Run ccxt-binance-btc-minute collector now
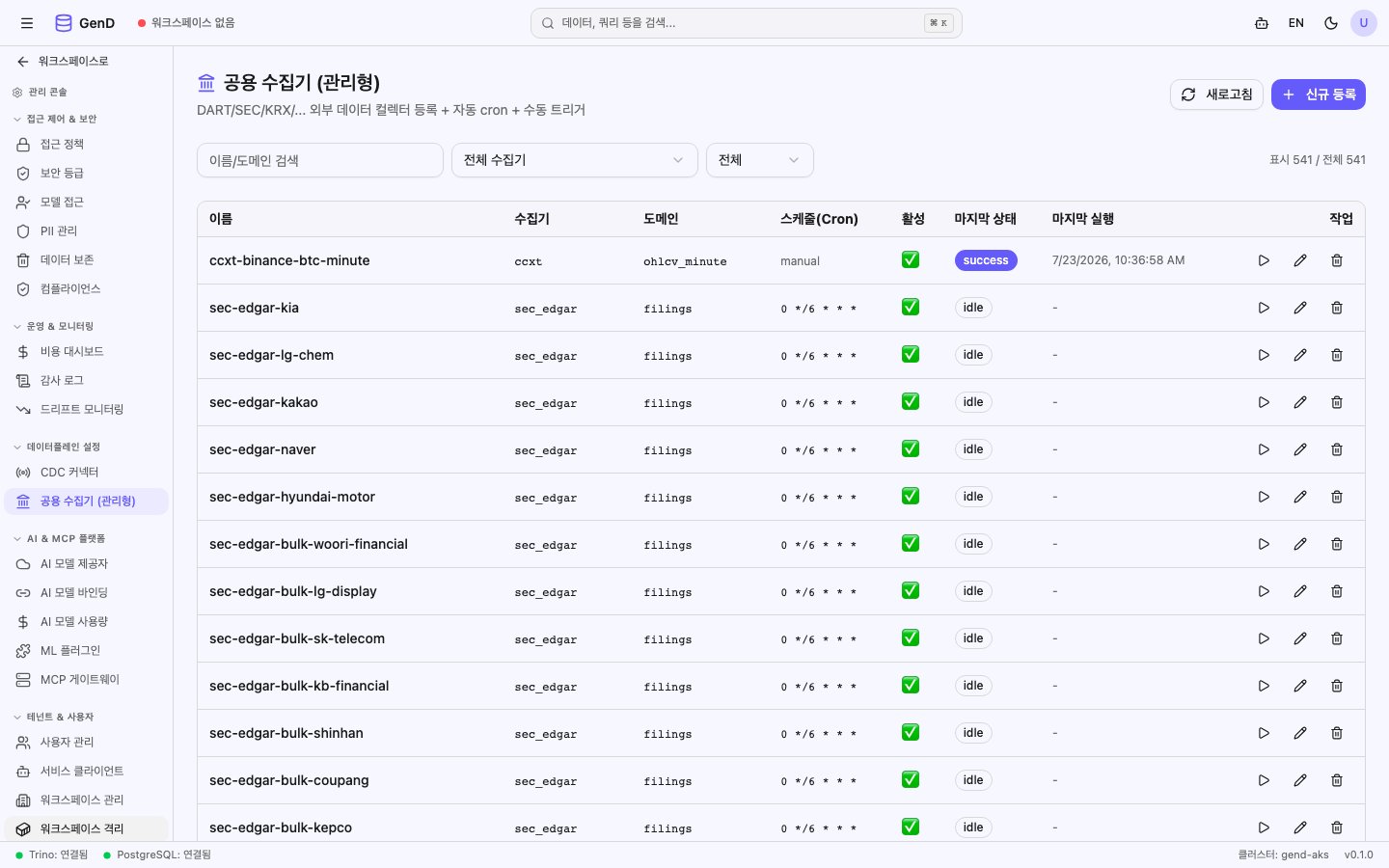Screen dimensions: 1389x868 (x=1264, y=260)
